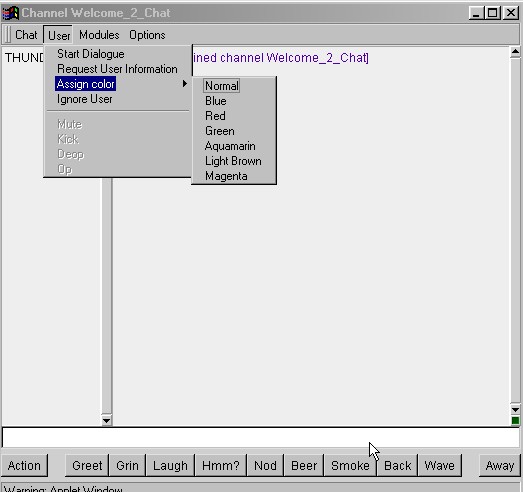Choose Light Brown color entry
Screen dimensions: 523x492
pyautogui.click(x=233, y=161)
